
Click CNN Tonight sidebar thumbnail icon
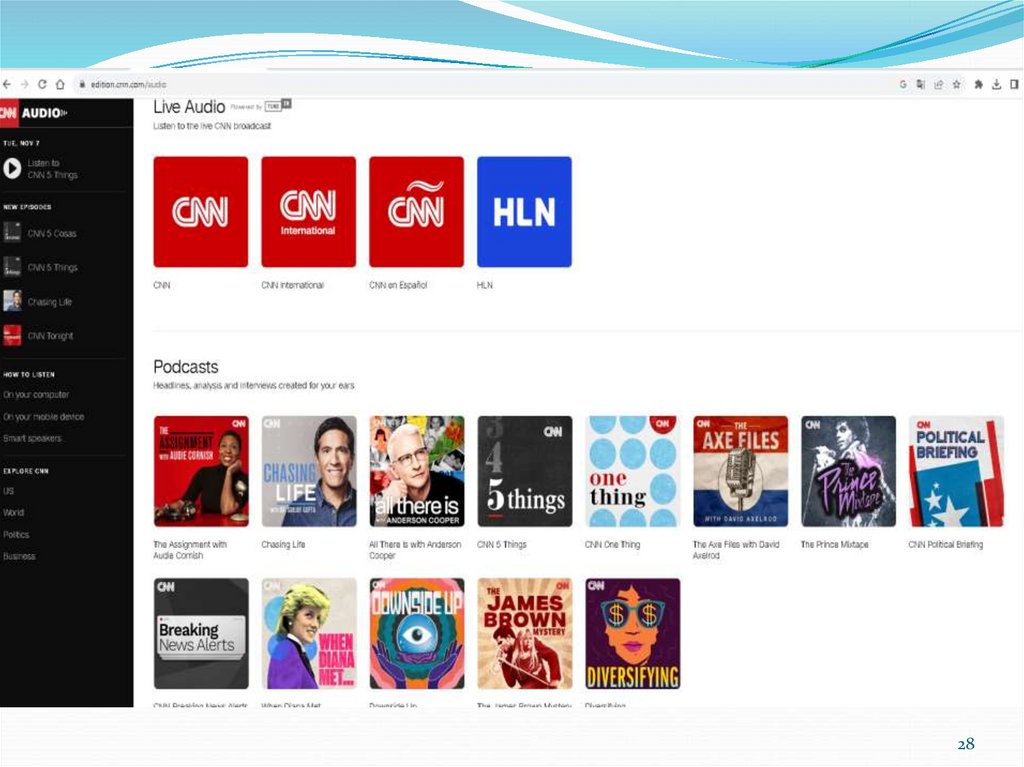pyautogui.click(x=12, y=335)
